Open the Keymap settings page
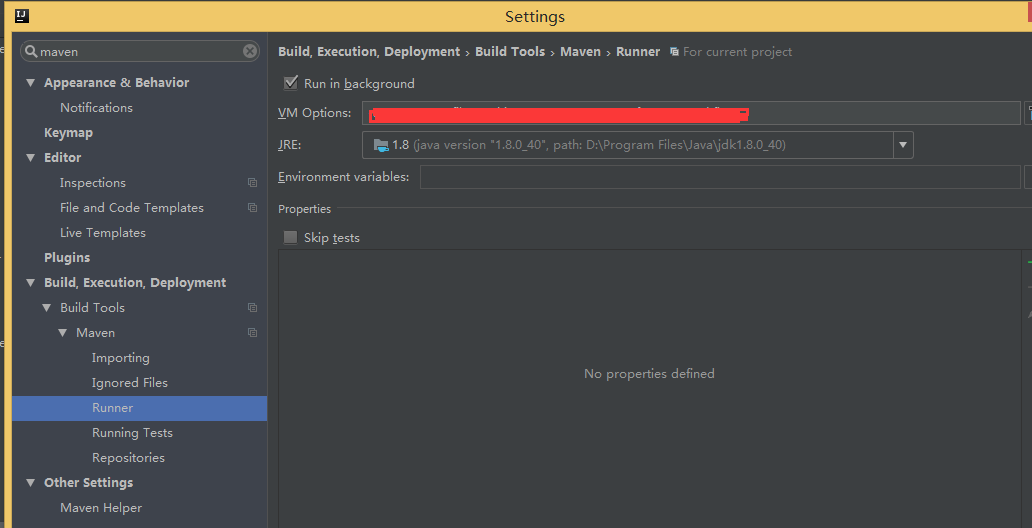The height and width of the screenshot is (528, 1032). 68,132
